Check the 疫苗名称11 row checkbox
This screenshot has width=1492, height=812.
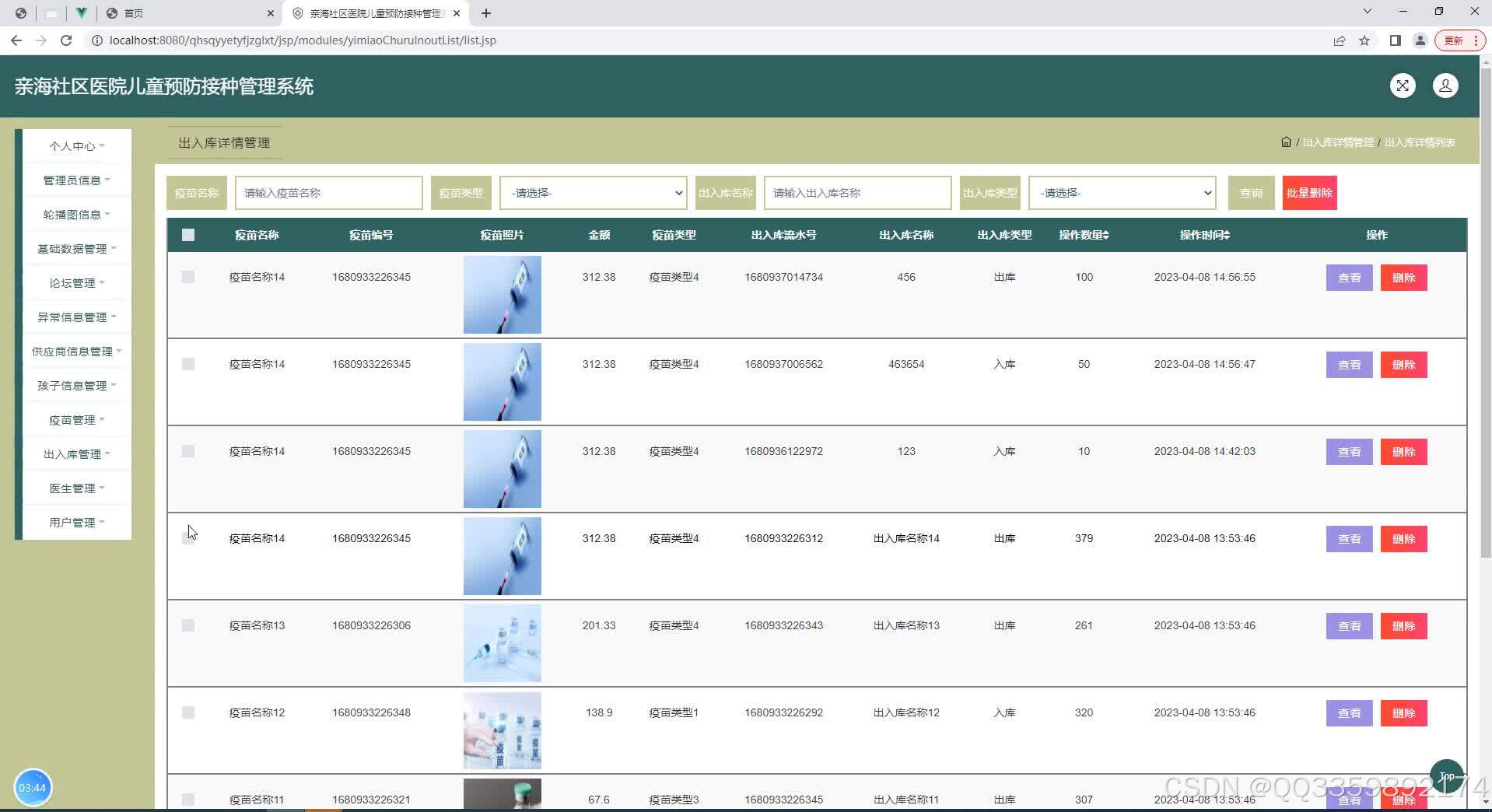pos(188,800)
